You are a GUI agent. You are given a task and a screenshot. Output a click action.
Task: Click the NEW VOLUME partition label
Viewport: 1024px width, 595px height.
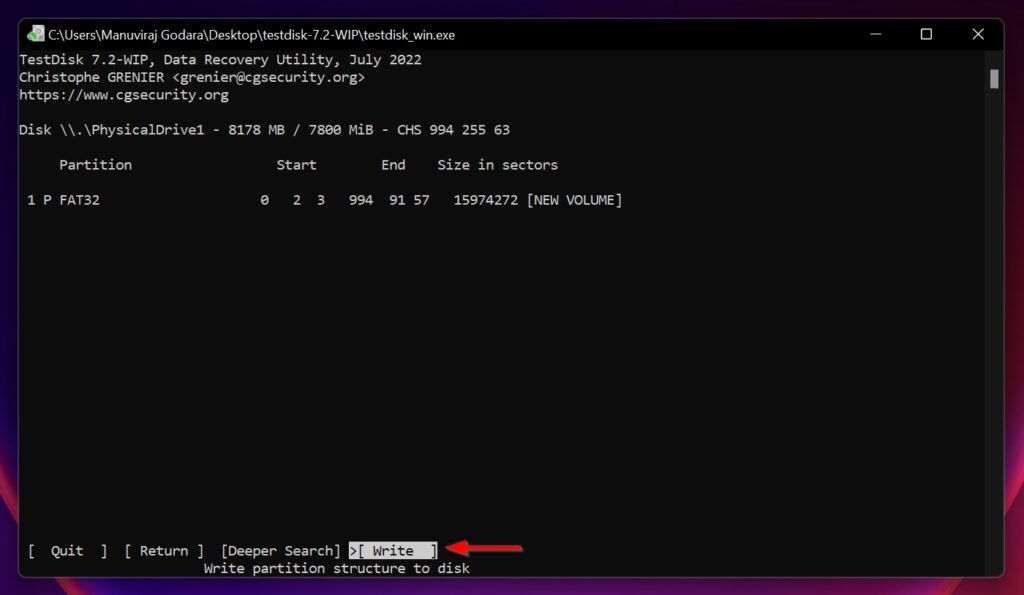pos(575,199)
